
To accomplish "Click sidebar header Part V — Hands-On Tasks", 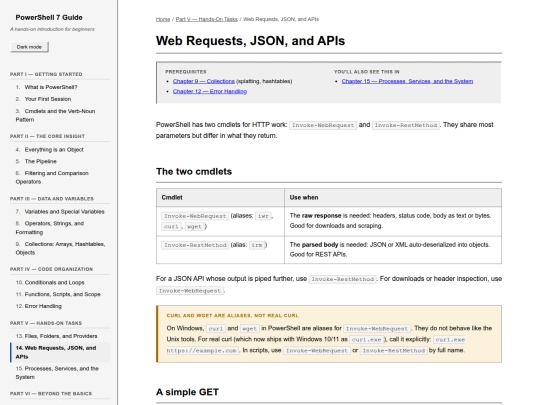I will [x=46, y=323].
